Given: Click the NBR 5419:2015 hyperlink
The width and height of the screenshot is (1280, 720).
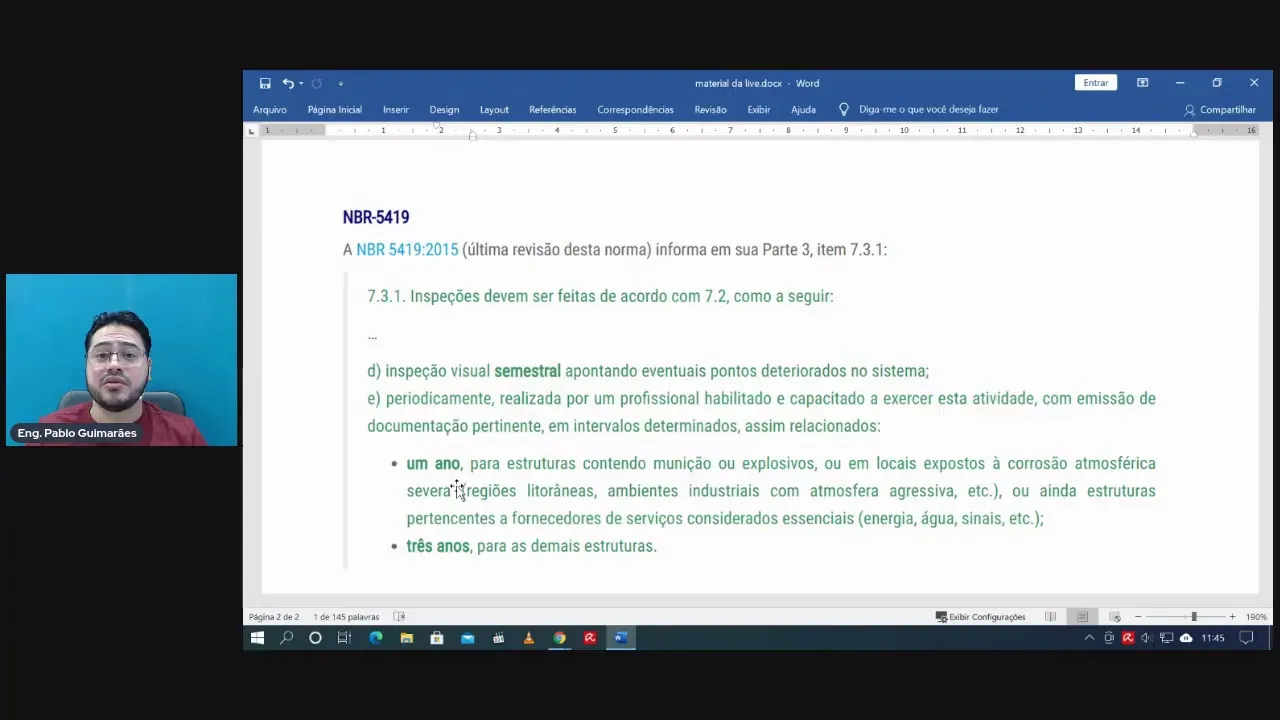Looking at the screenshot, I should pos(407,250).
